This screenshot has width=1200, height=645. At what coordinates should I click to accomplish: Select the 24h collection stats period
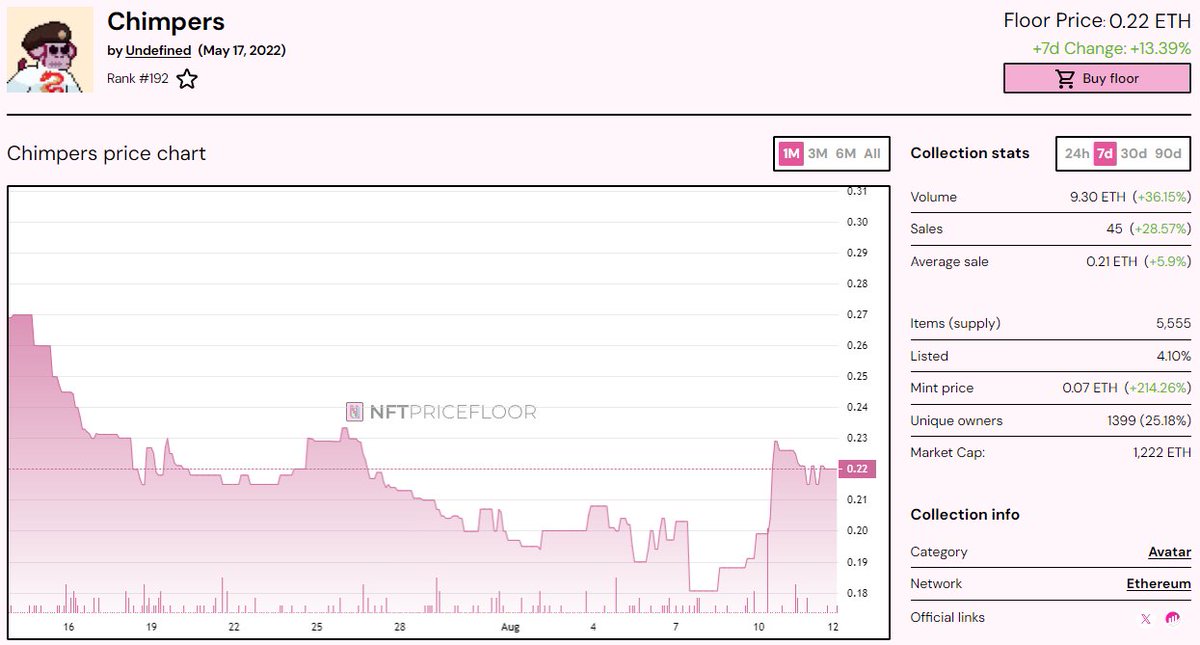(1077, 153)
